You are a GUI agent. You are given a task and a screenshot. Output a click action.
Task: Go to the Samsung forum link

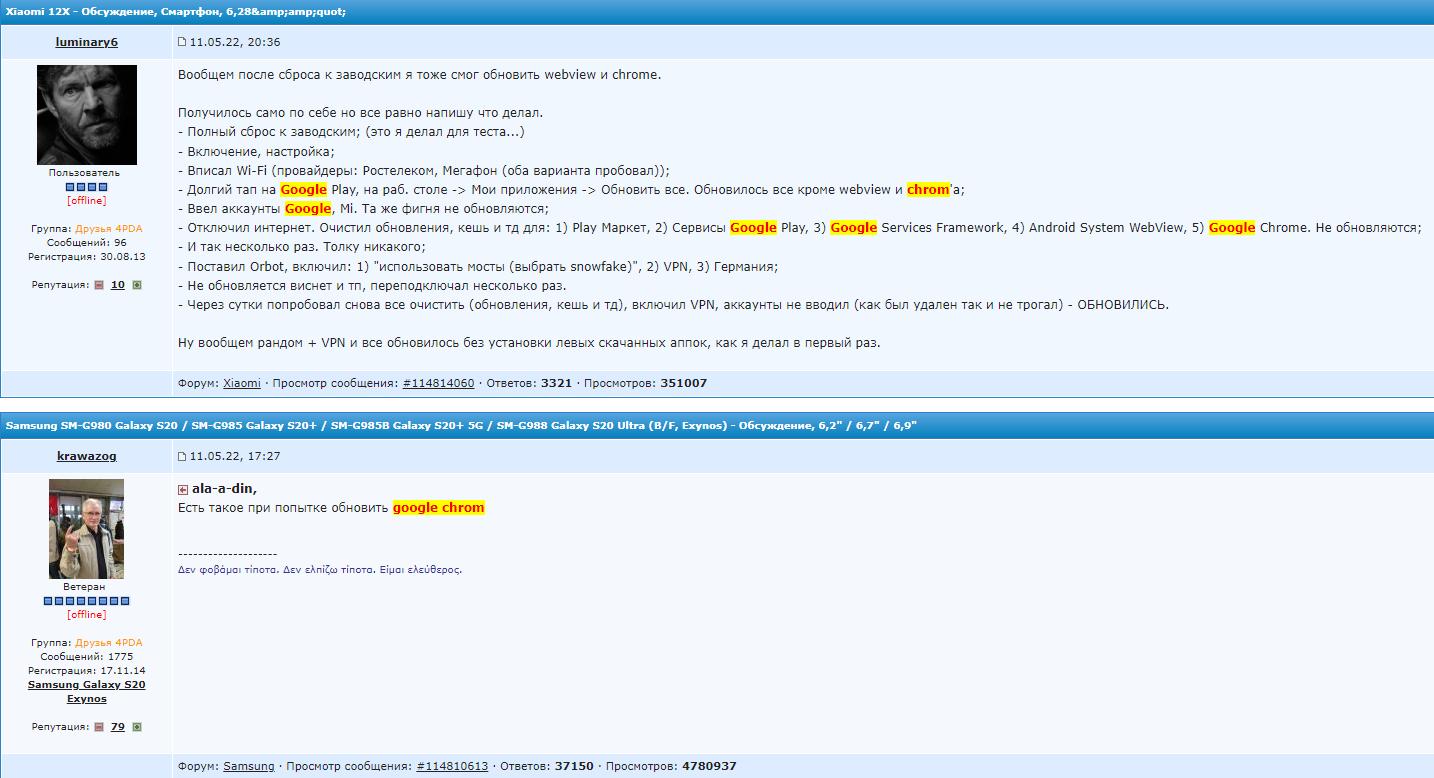click(x=249, y=766)
